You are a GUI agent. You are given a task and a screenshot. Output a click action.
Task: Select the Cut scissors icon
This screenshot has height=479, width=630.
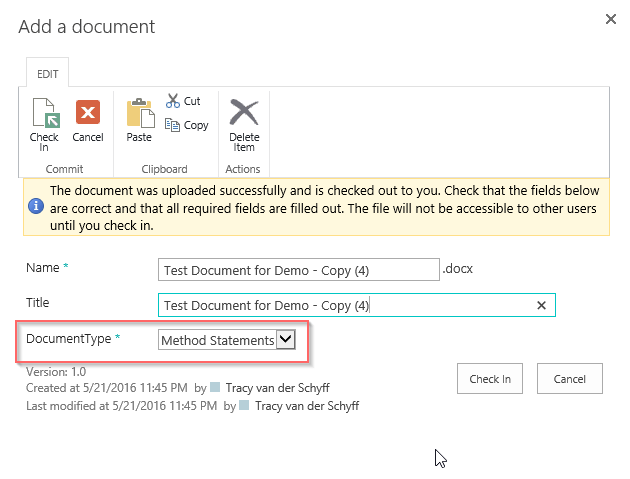click(173, 101)
